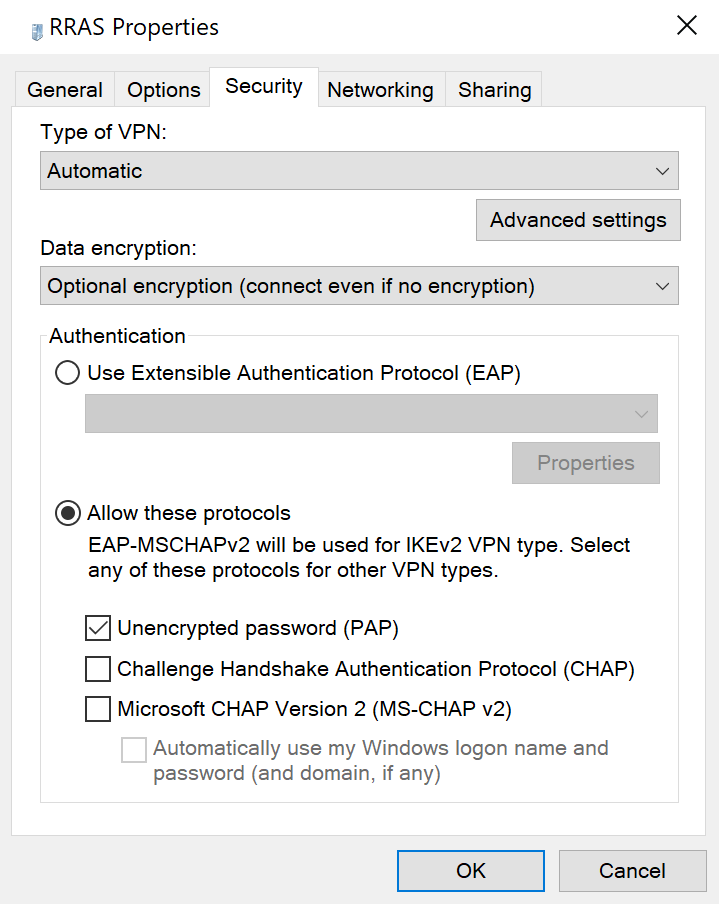Cancel the properties dialog
719x904 pixels.
(x=632, y=871)
